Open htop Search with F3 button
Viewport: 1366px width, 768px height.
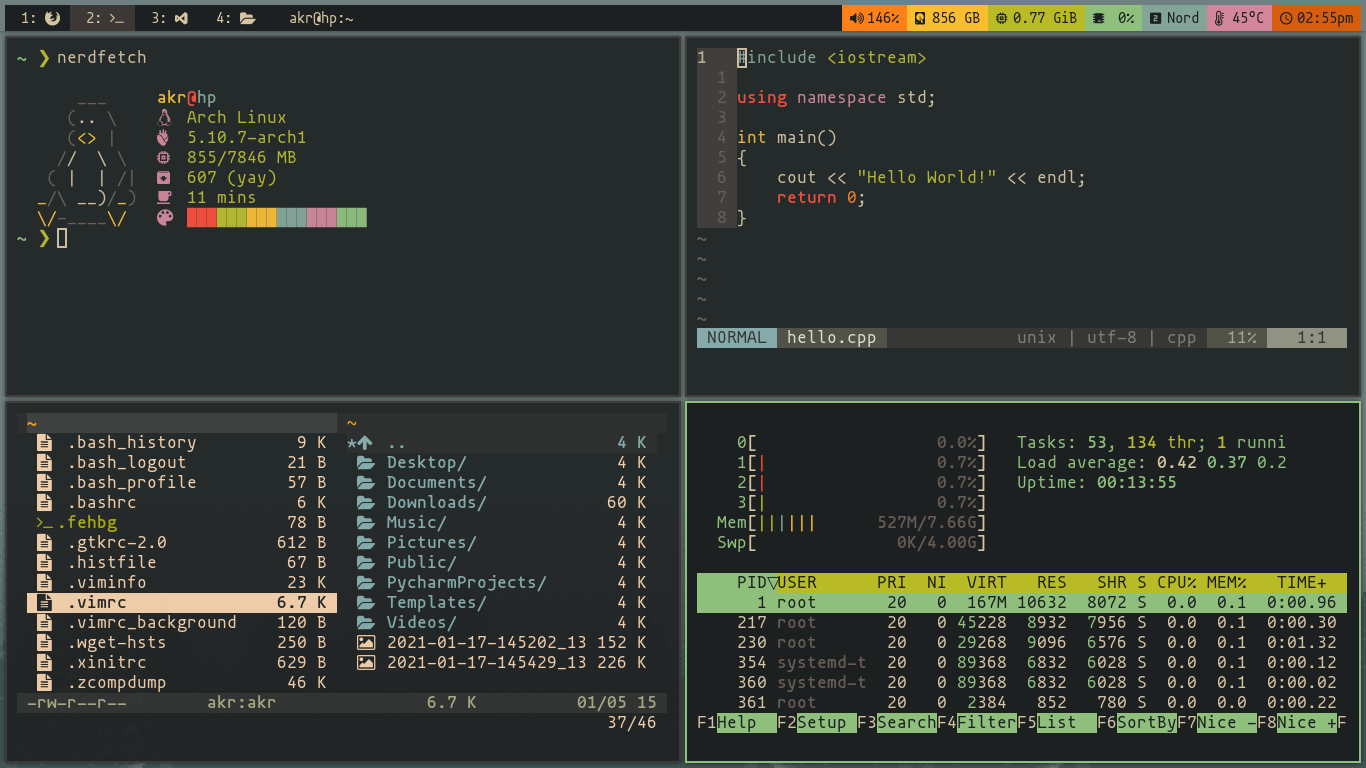coord(896,722)
